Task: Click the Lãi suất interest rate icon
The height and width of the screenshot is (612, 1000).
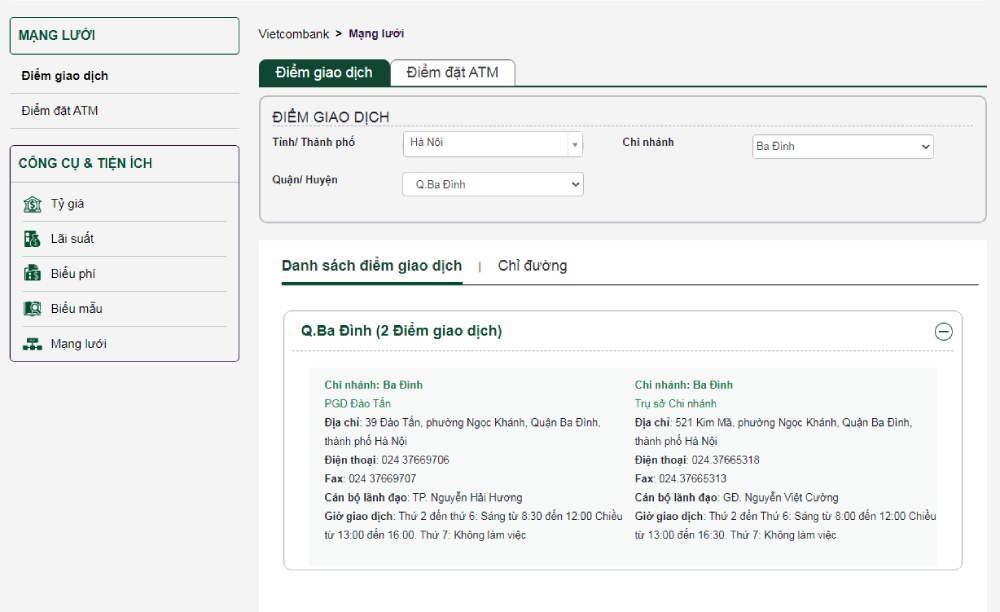Action: coord(32,239)
